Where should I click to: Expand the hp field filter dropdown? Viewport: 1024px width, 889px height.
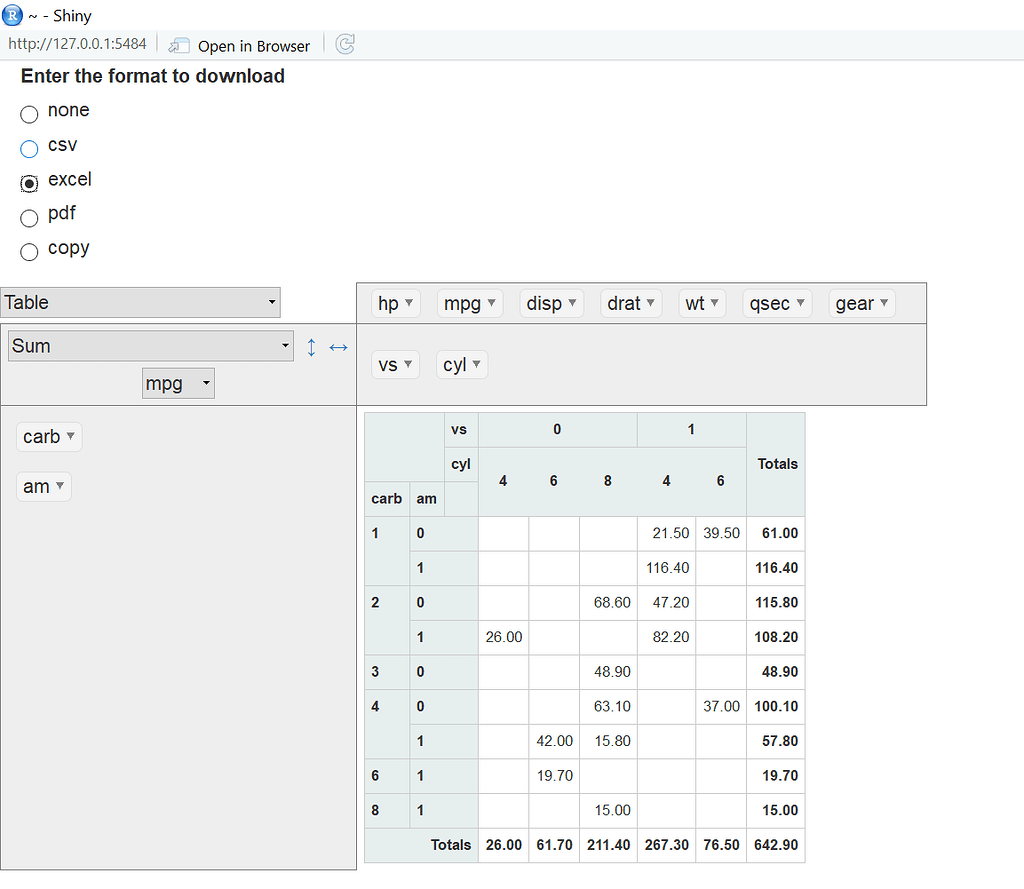pyautogui.click(x=396, y=303)
